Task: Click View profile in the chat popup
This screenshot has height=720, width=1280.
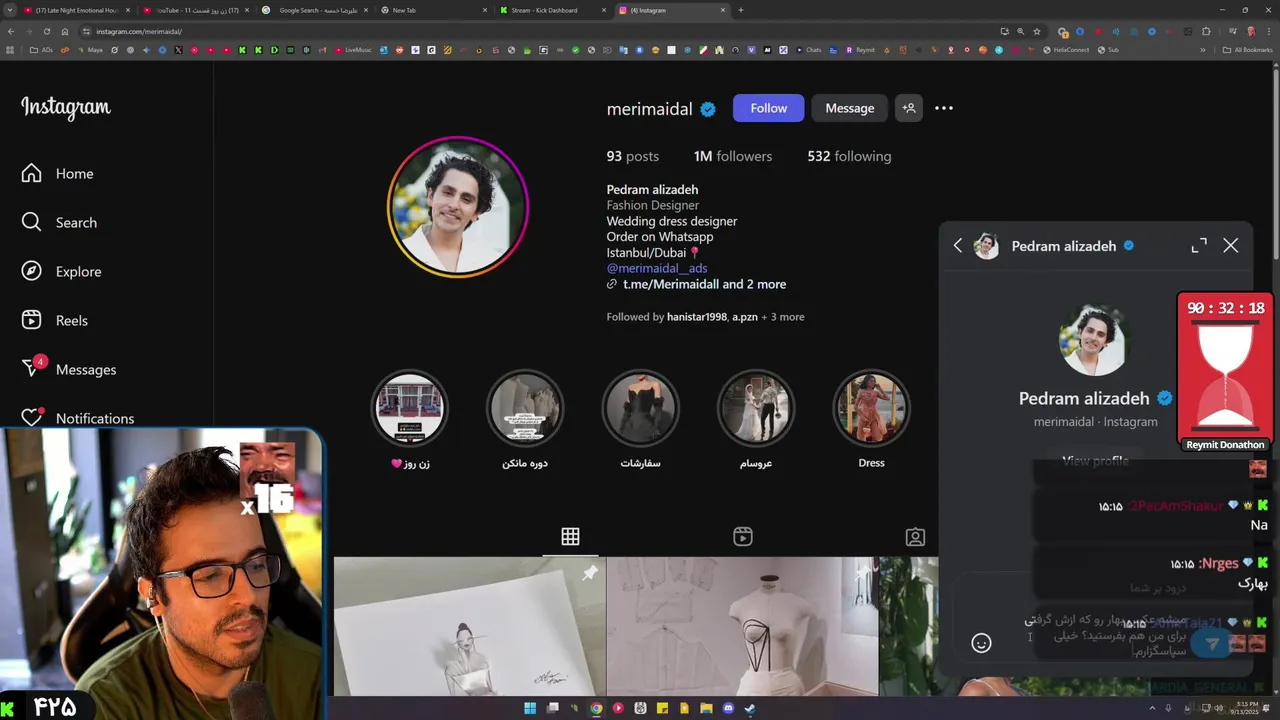Action: point(1095,461)
